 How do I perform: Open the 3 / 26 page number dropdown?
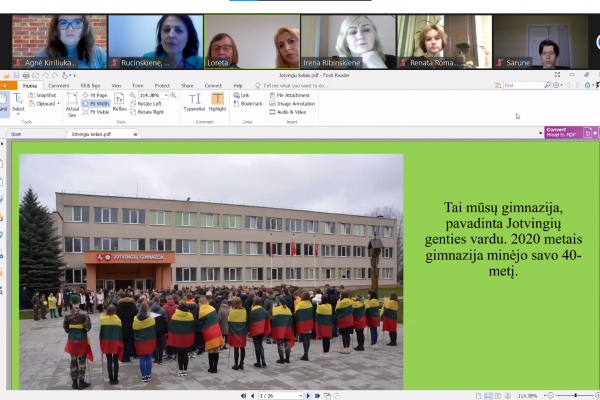301,396
